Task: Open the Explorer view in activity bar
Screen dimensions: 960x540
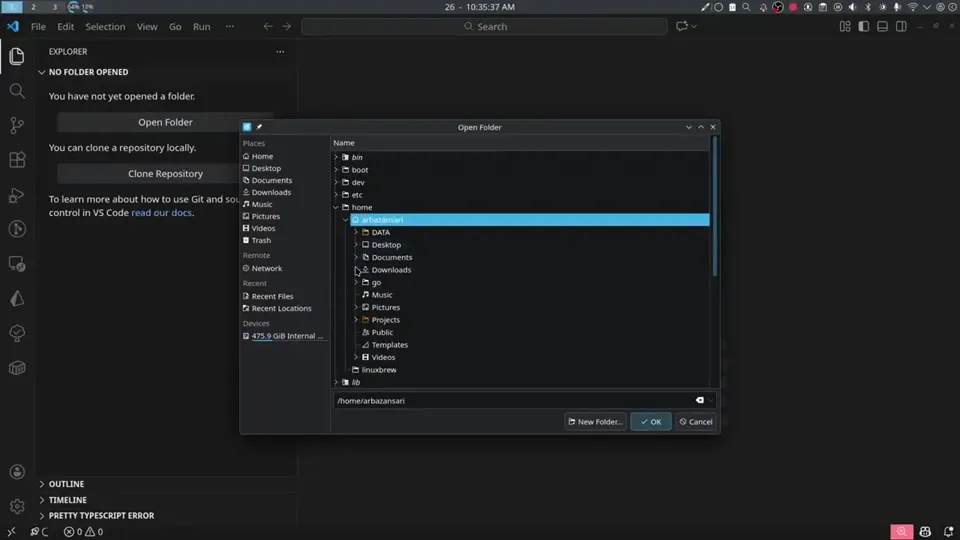Action: [x=17, y=56]
